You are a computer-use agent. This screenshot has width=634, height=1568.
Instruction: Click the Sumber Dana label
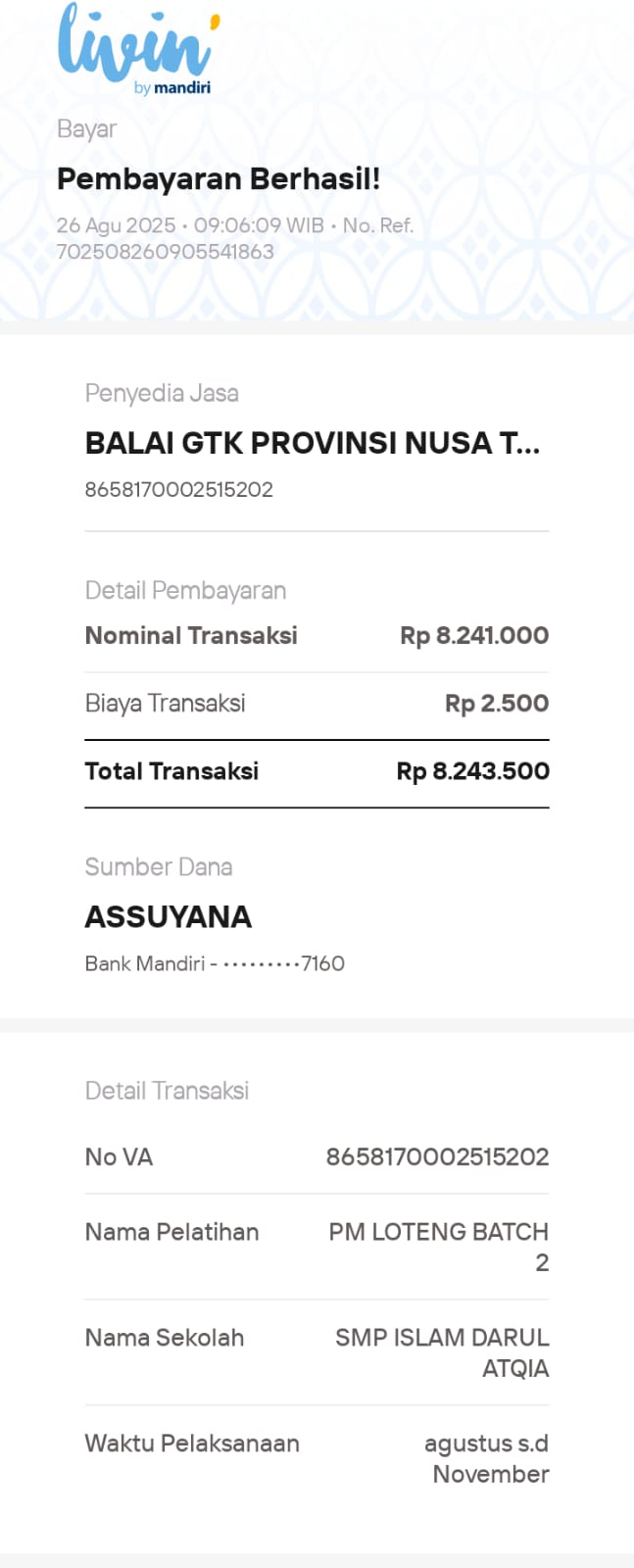coord(159,867)
